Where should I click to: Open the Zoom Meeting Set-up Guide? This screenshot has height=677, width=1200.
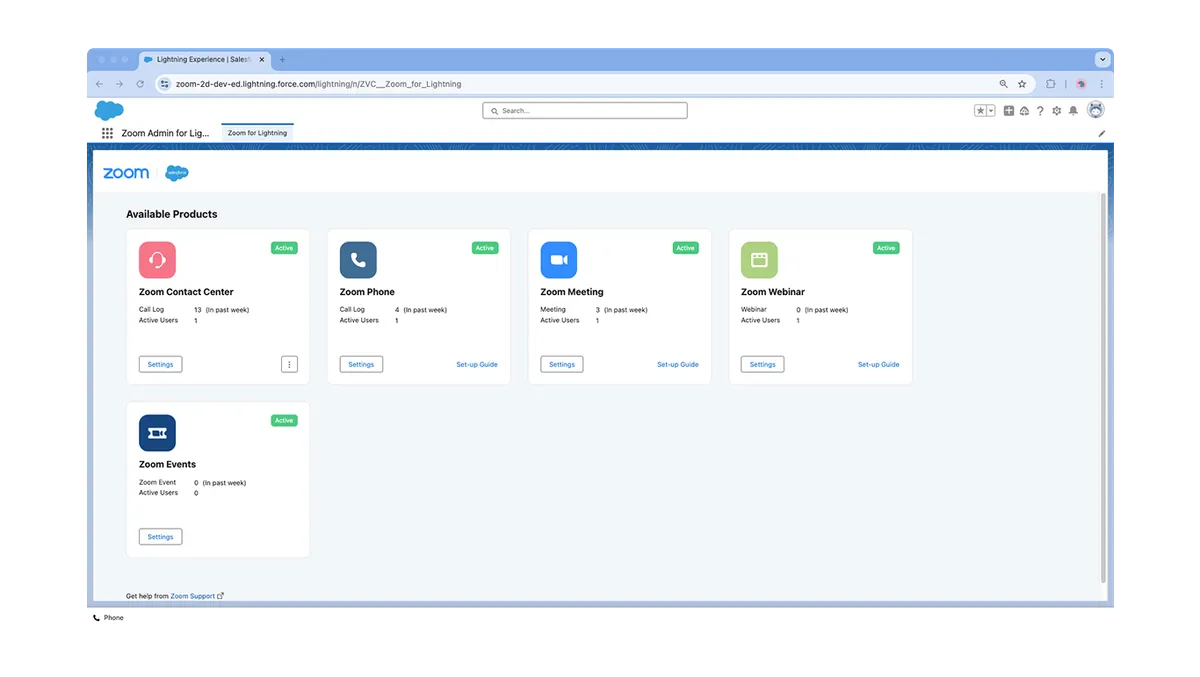(x=678, y=364)
